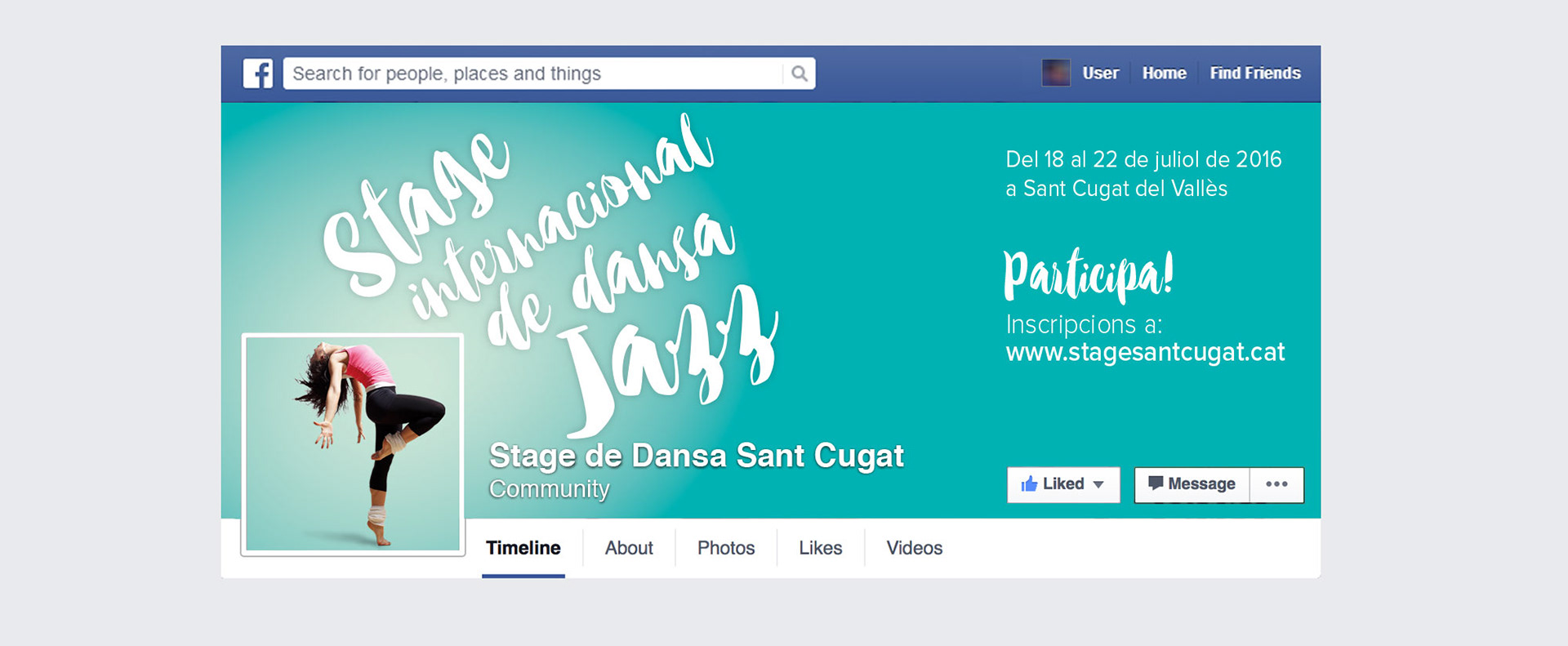This screenshot has width=1568, height=646.
Task: Click the Community category label
Action: tap(550, 488)
